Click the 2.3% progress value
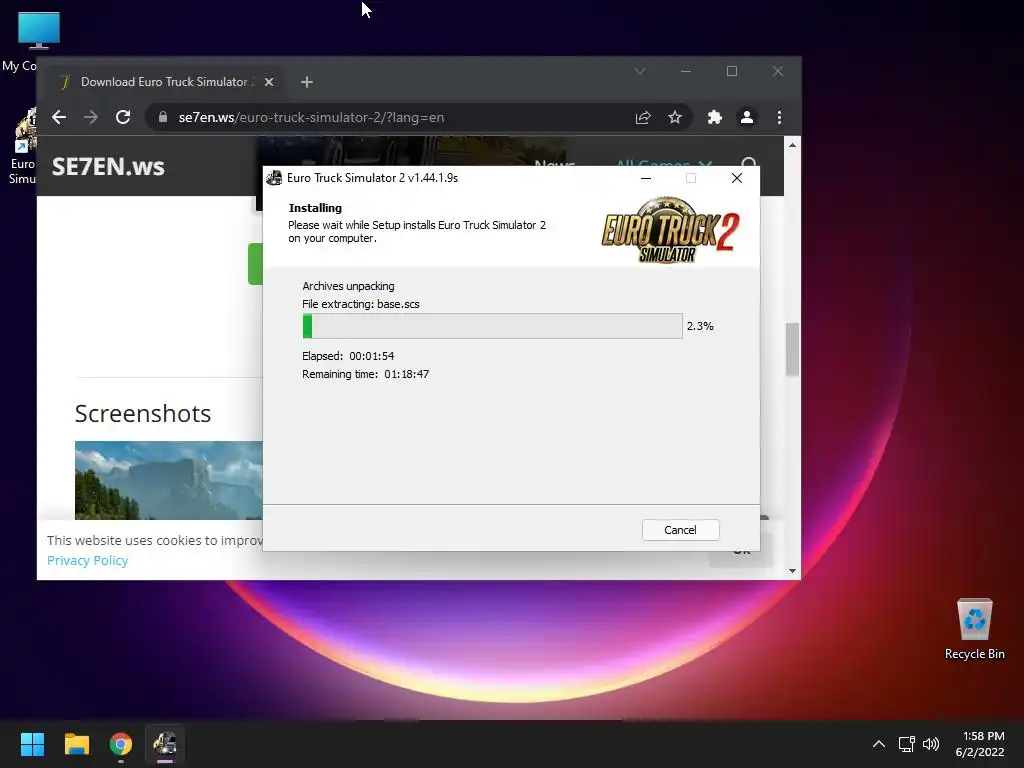This screenshot has height=768, width=1024. pyautogui.click(x=700, y=326)
